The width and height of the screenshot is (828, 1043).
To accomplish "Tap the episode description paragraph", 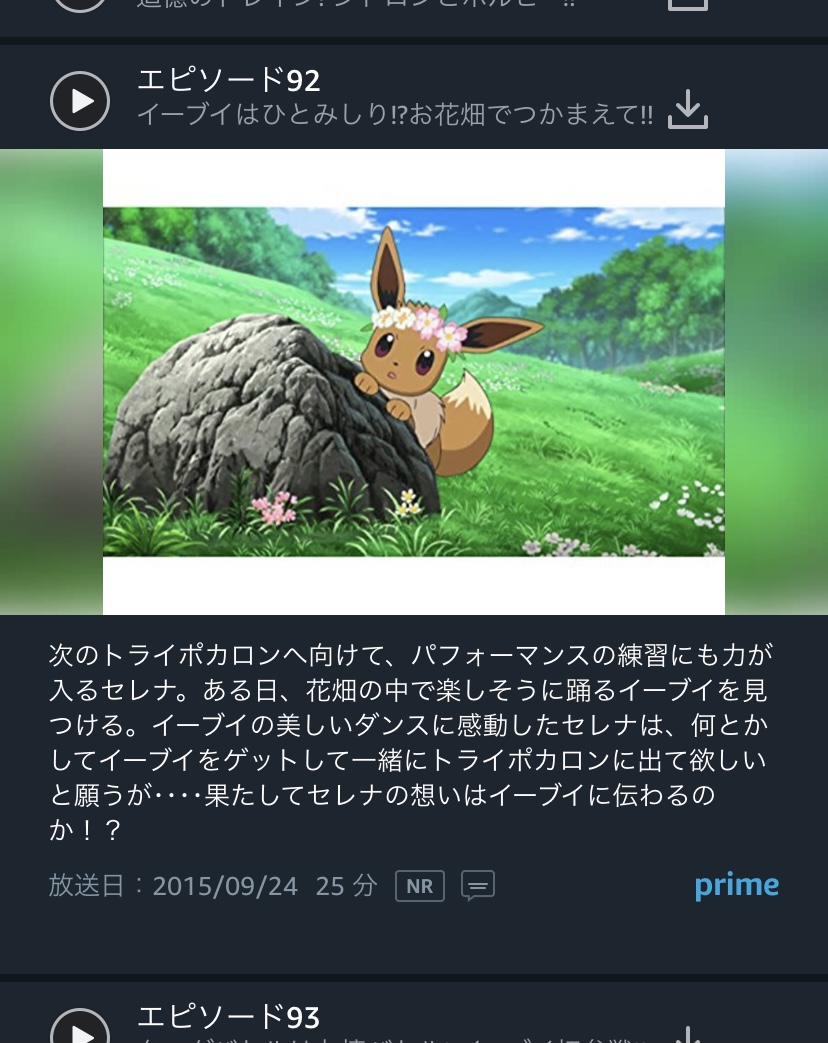I will click(x=410, y=742).
